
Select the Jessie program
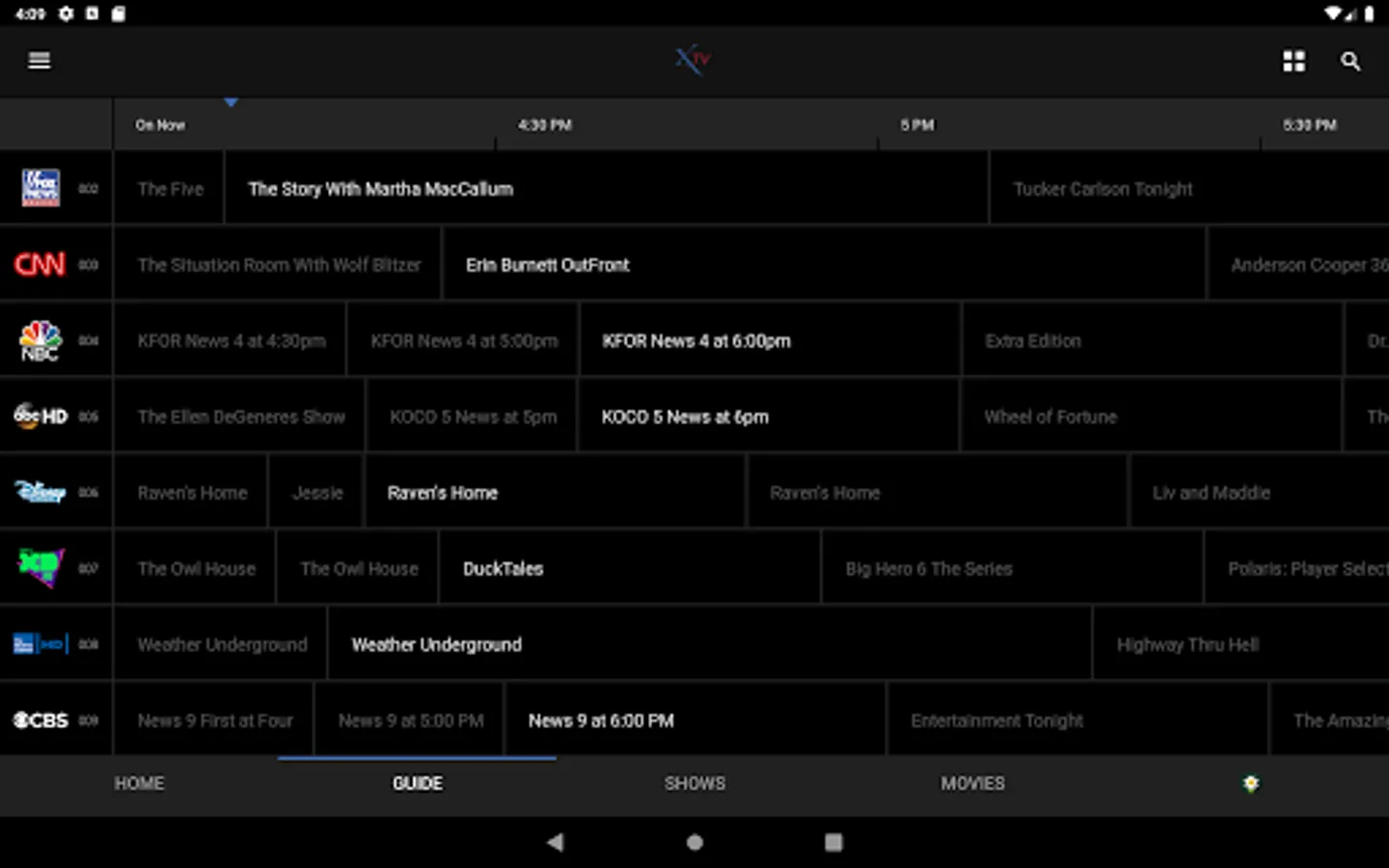tap(316, 492)
